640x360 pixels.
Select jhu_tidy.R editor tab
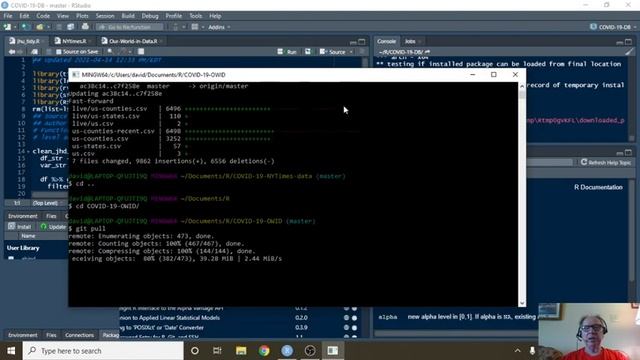coord(28,41)
